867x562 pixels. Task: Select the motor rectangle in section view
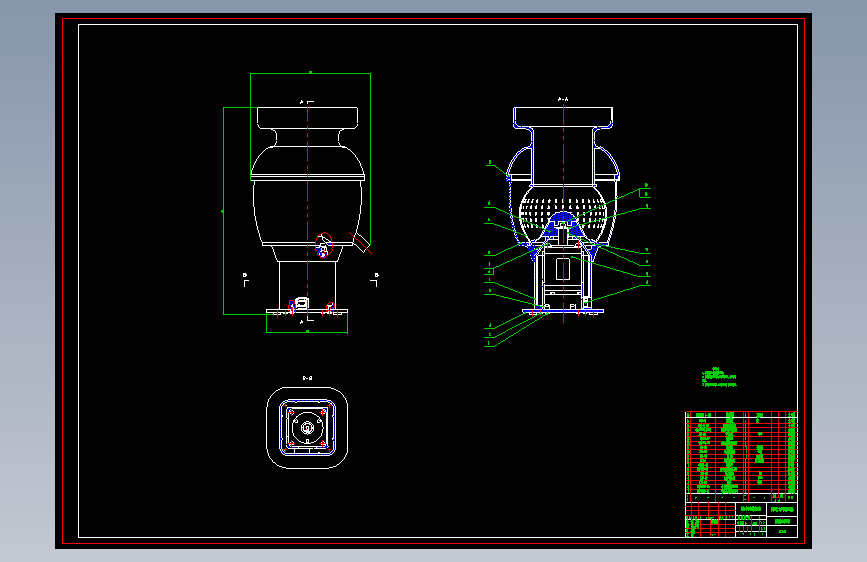pos(563,269)
